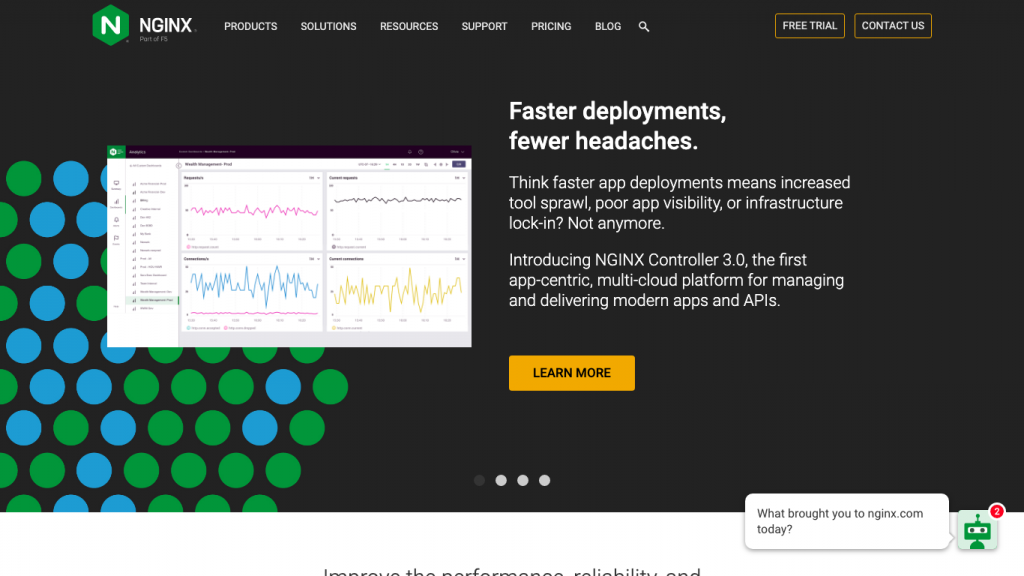The image size is (1024, 576).
Task: Click the LEARN MORE button
Action: [571, 373]
